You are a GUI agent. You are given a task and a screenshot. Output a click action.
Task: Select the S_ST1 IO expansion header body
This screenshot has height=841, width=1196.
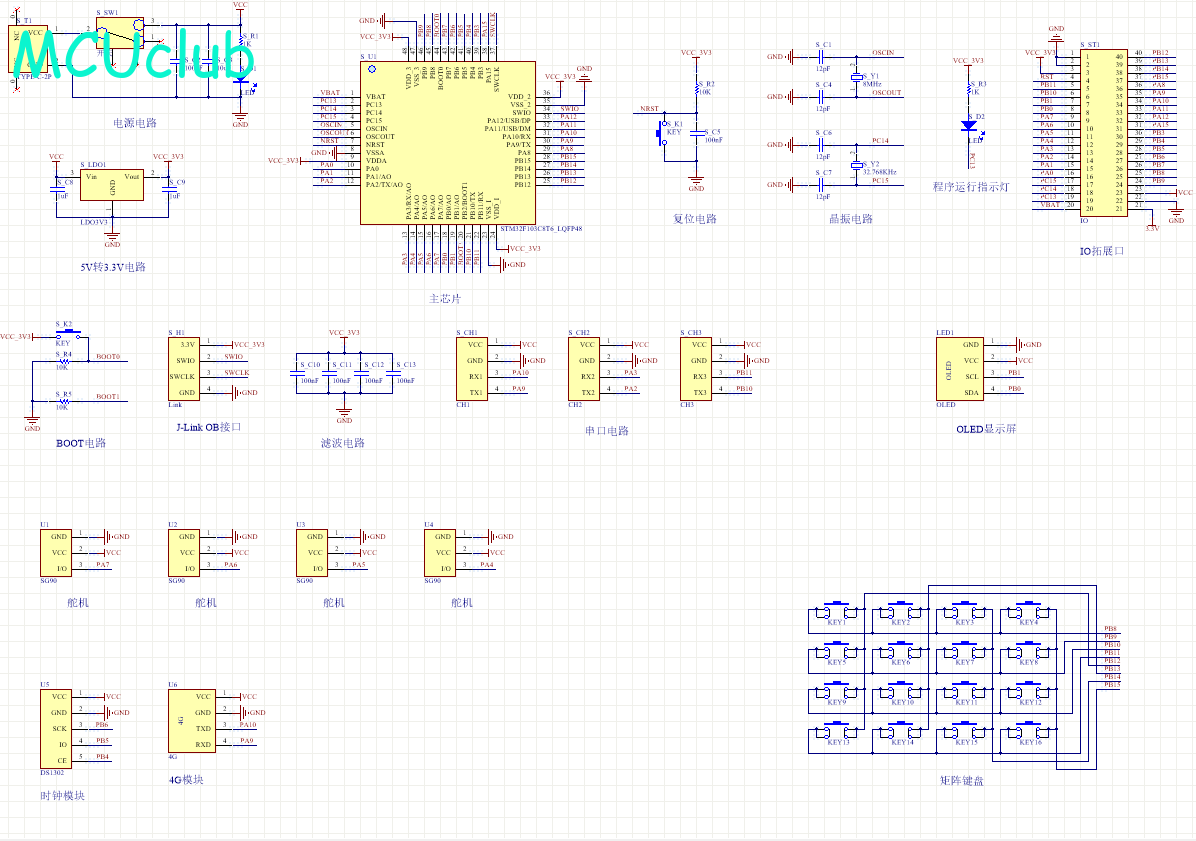tap(1103, 133)
